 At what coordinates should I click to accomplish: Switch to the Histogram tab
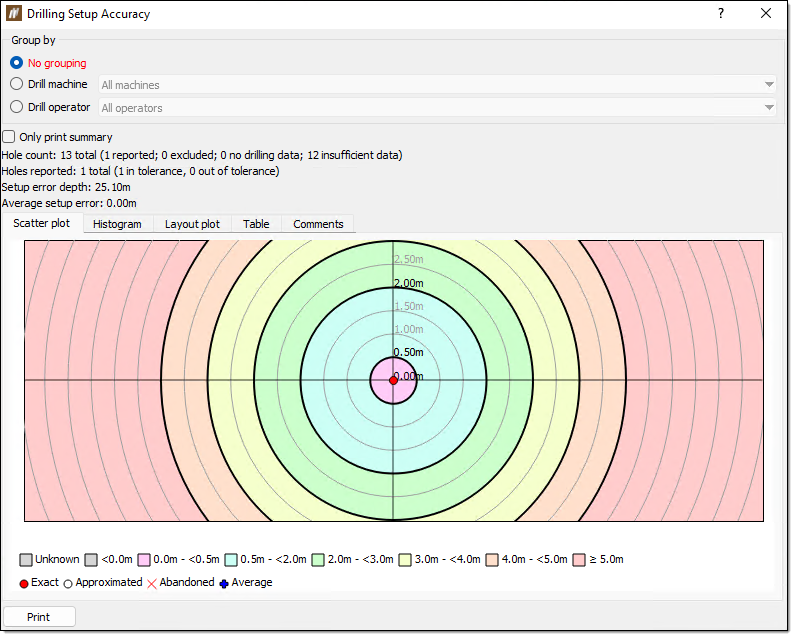117,224
